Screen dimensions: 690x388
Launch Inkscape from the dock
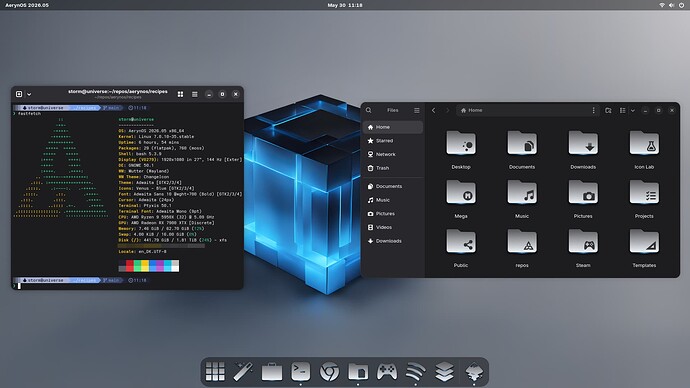click(x=474, y=372)
